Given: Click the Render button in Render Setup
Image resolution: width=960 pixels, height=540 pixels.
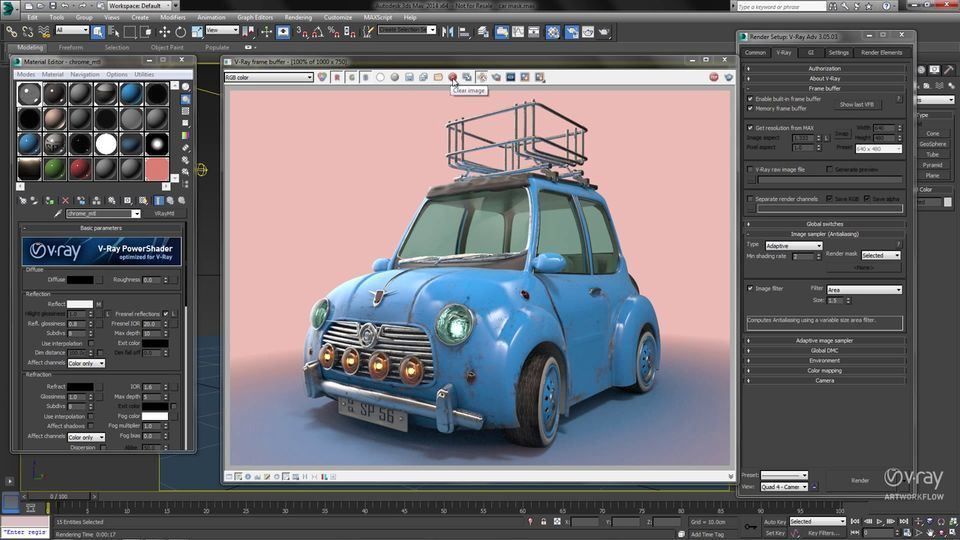Looking at the screenshot, I should tap(859, 480).
